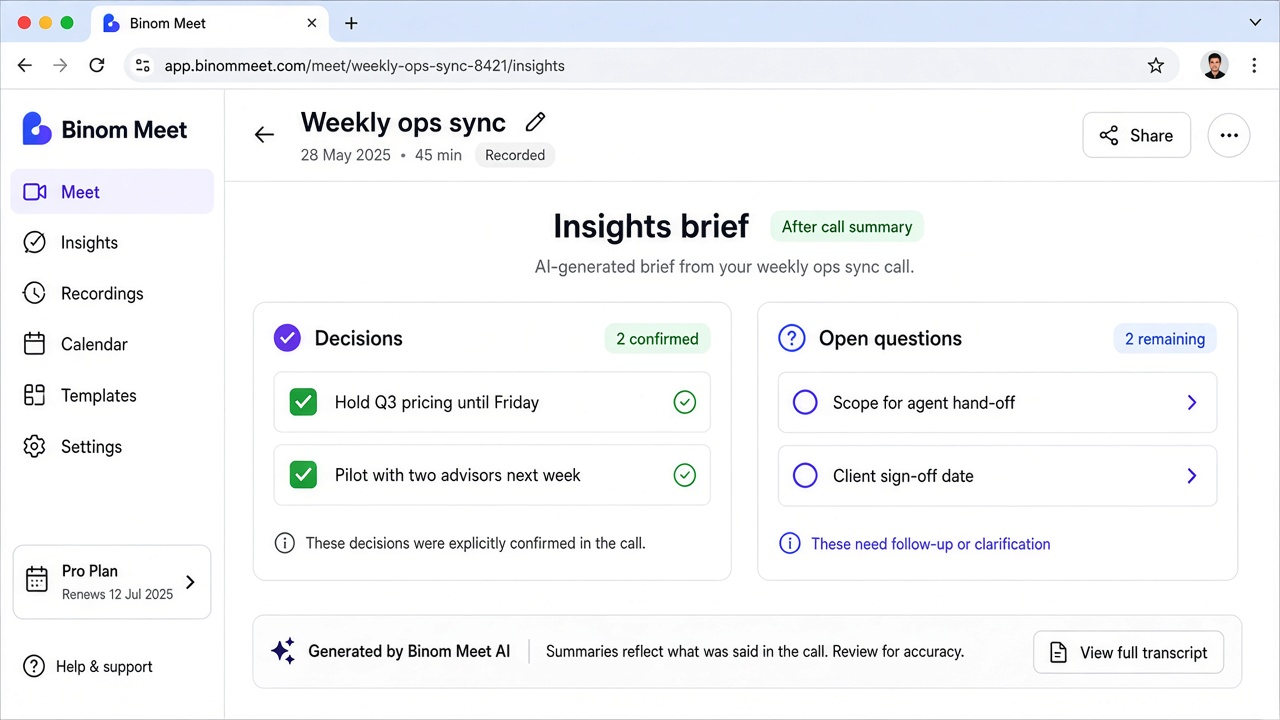The width and height of the screenshot is (1280, 720).
Task: Open the browser tab search dropdown arrow
Action: point(1256,22)
